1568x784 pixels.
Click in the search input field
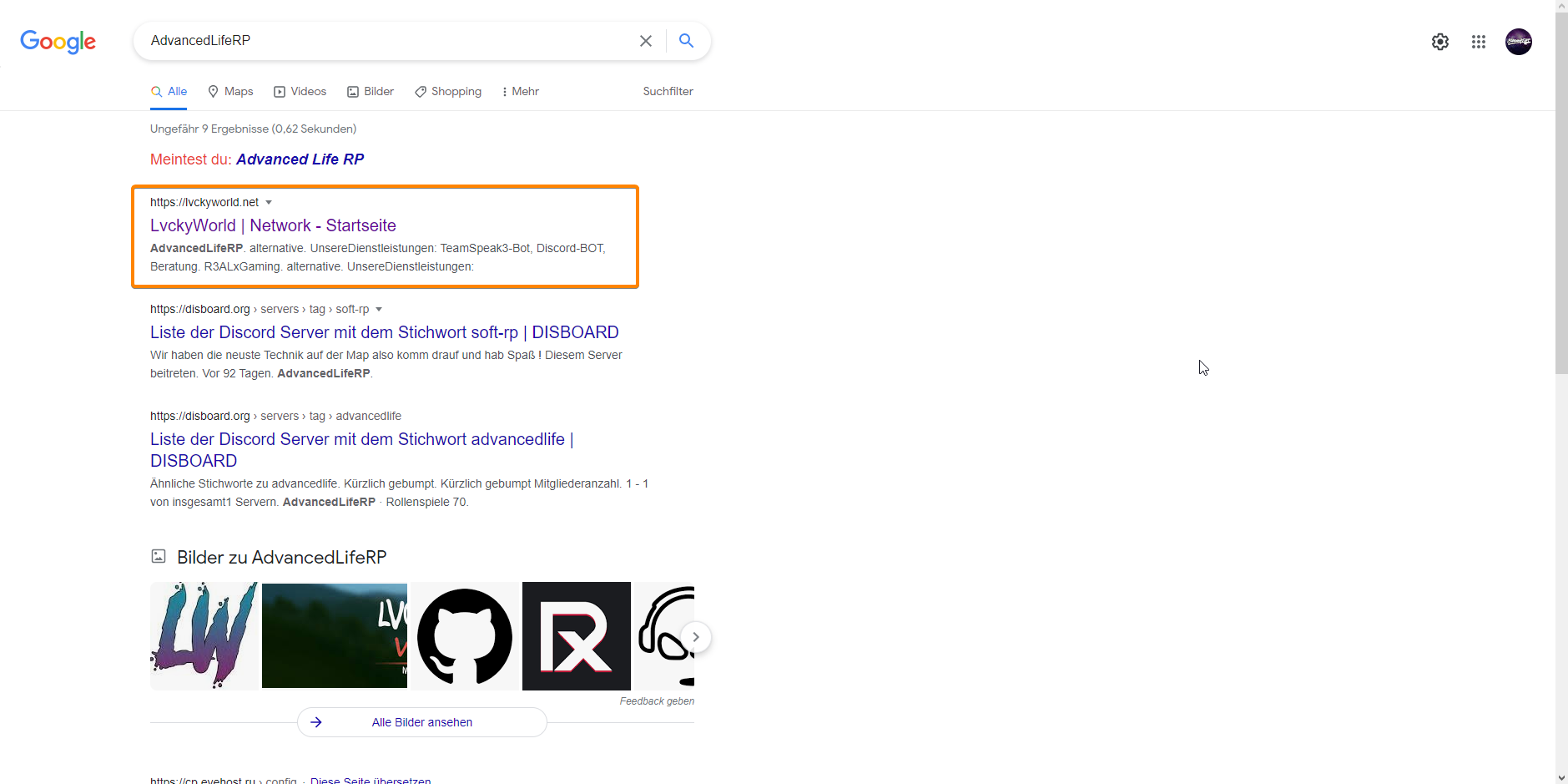[x=384, y=41]
